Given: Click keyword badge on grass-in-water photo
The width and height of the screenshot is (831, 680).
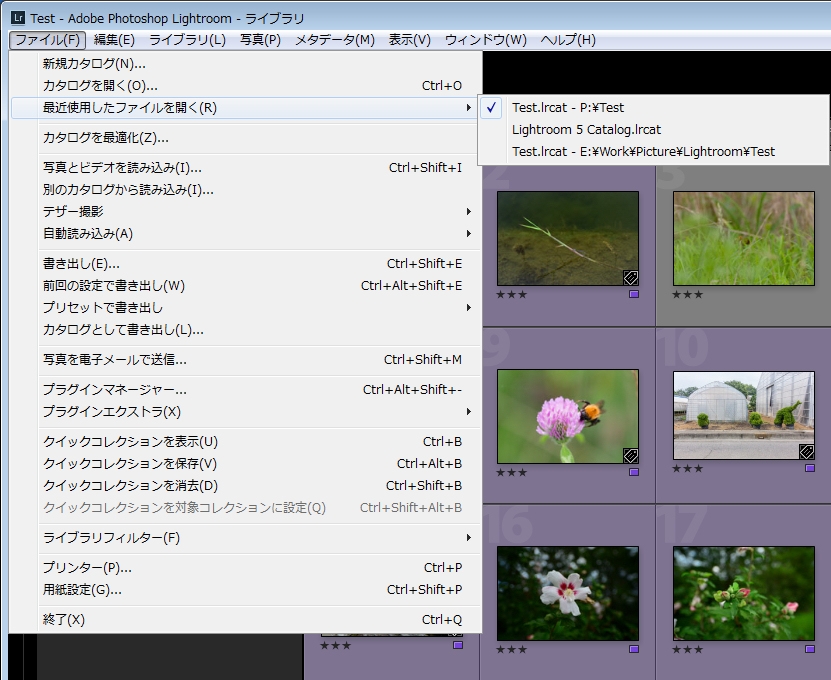Looking at the screenshot, I should click(630, 277).
